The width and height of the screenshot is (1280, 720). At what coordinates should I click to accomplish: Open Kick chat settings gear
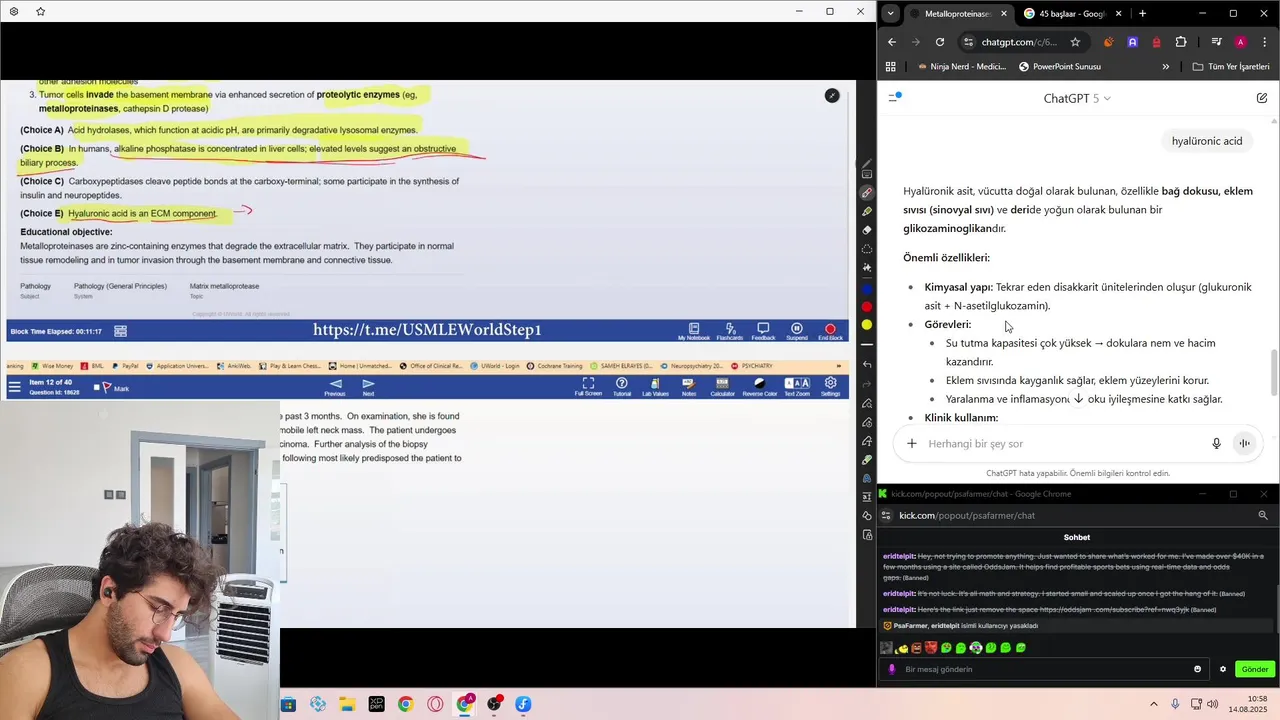pos(1222,669)
